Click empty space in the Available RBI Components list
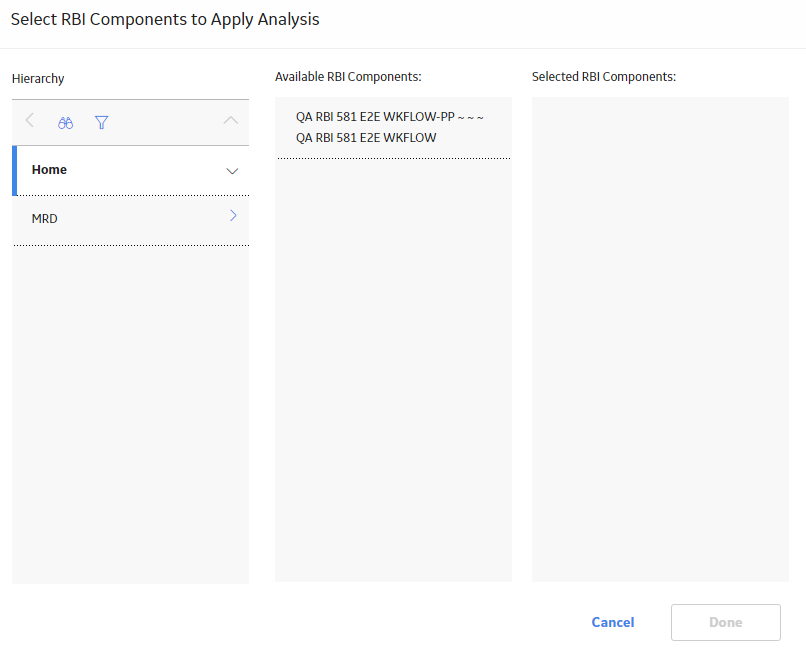This screenshot has height=670, width=806. [x=393, y=370]
